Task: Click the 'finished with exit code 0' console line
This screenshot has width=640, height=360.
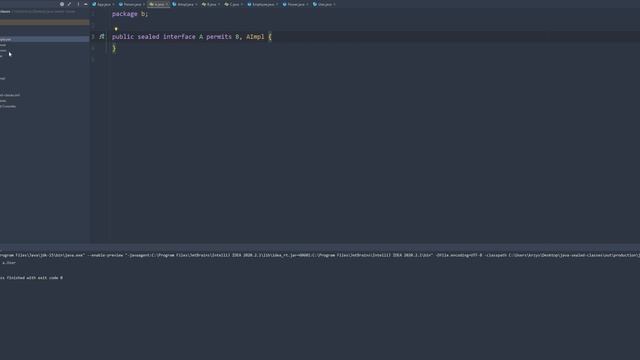Action: pos(31,278)
